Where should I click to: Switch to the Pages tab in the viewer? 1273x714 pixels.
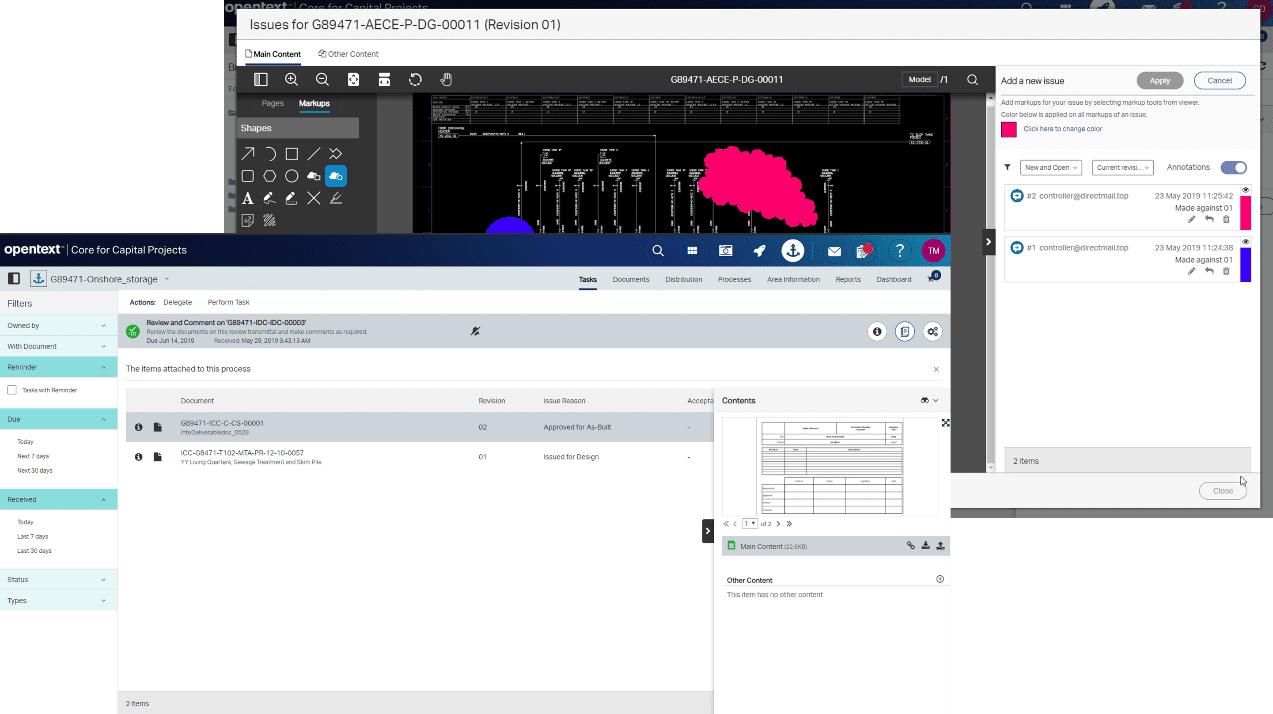(x=271, y=103)
